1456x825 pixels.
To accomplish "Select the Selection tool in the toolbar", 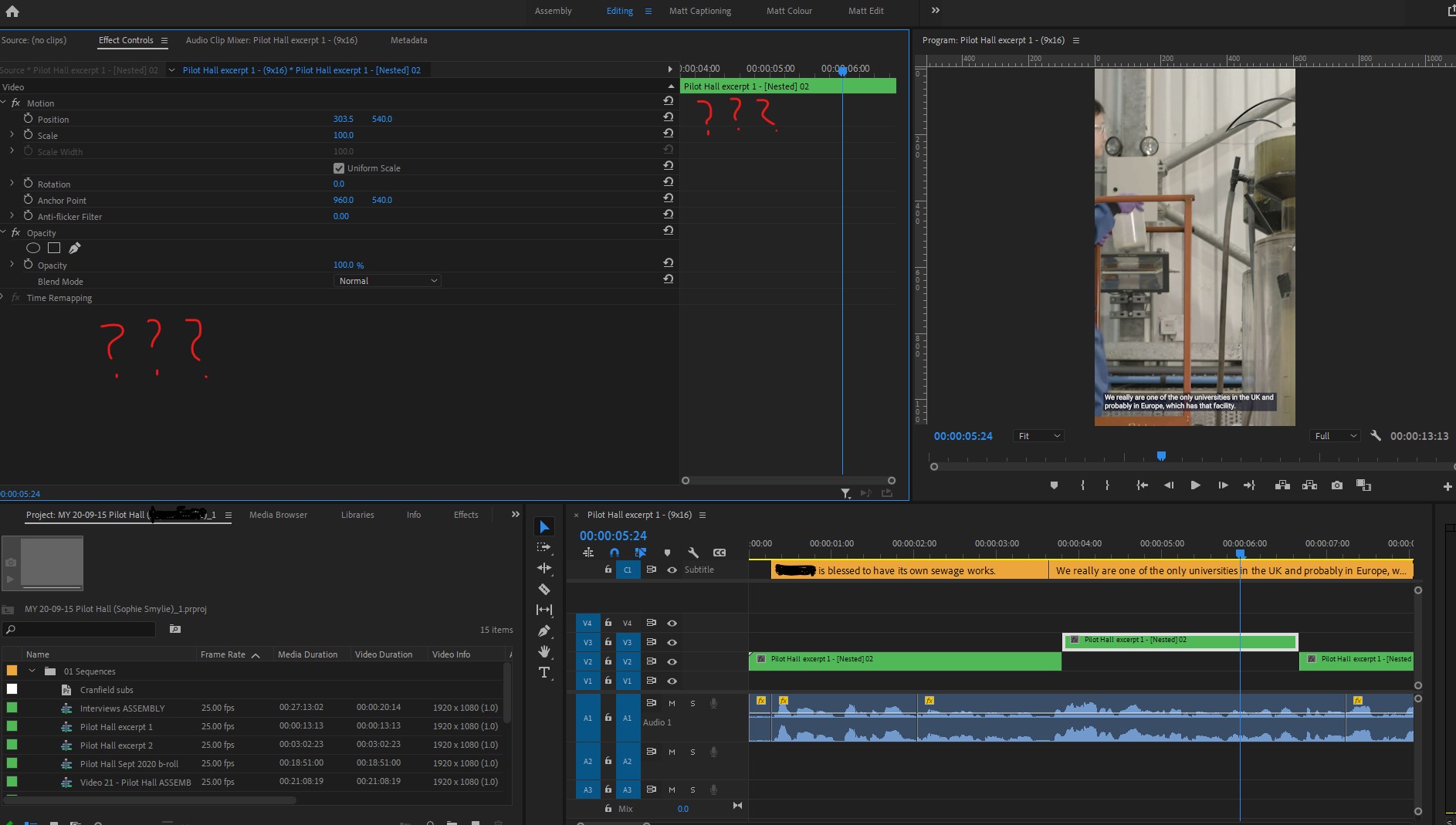I will [x=546, y=528].
